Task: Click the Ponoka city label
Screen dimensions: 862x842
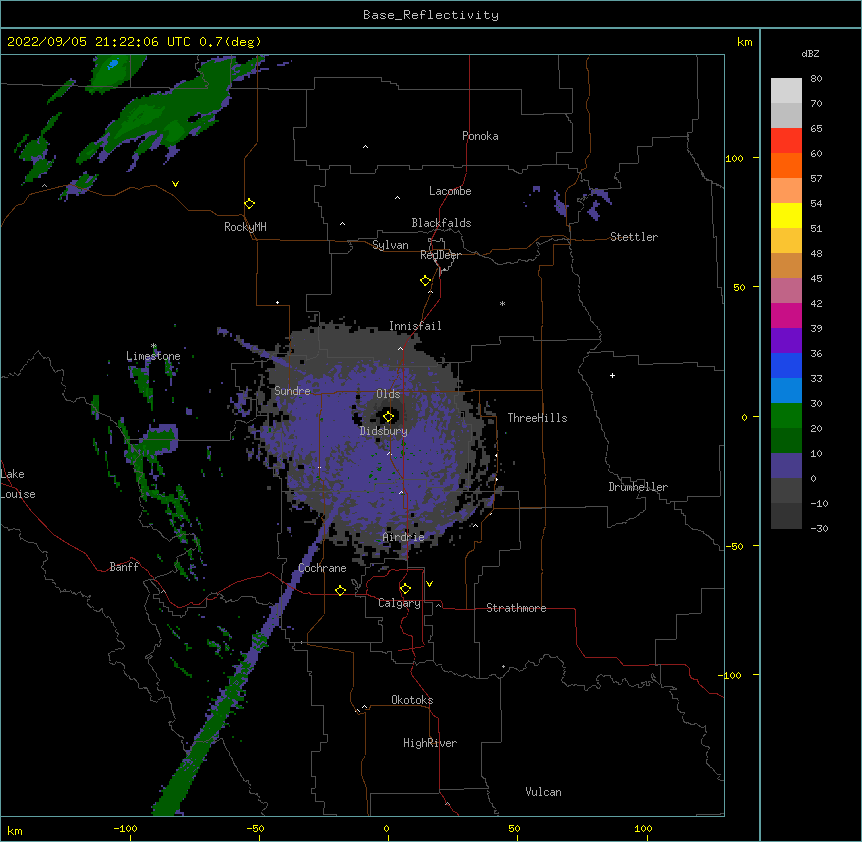Action: point(480,136)
